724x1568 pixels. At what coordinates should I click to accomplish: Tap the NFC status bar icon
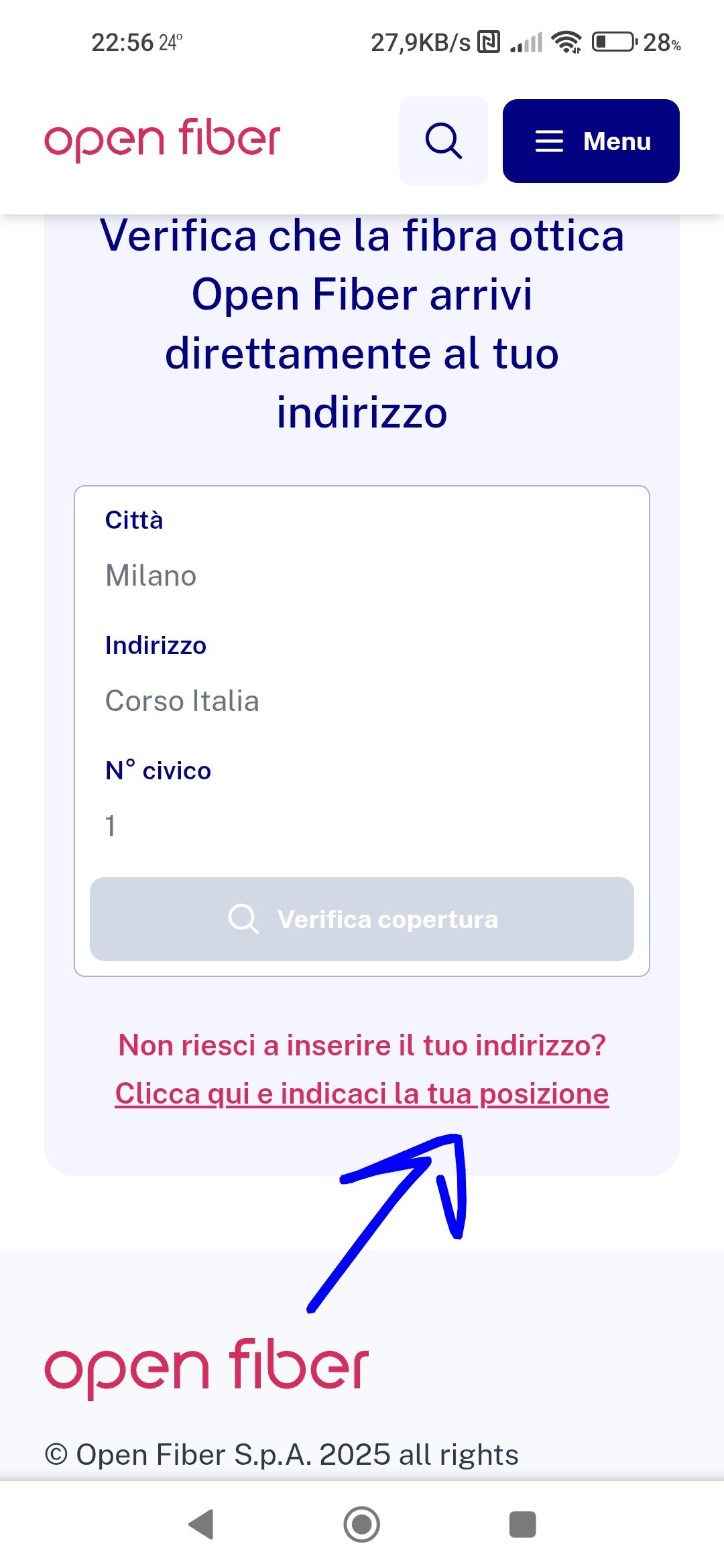click(x=489, y=42)
